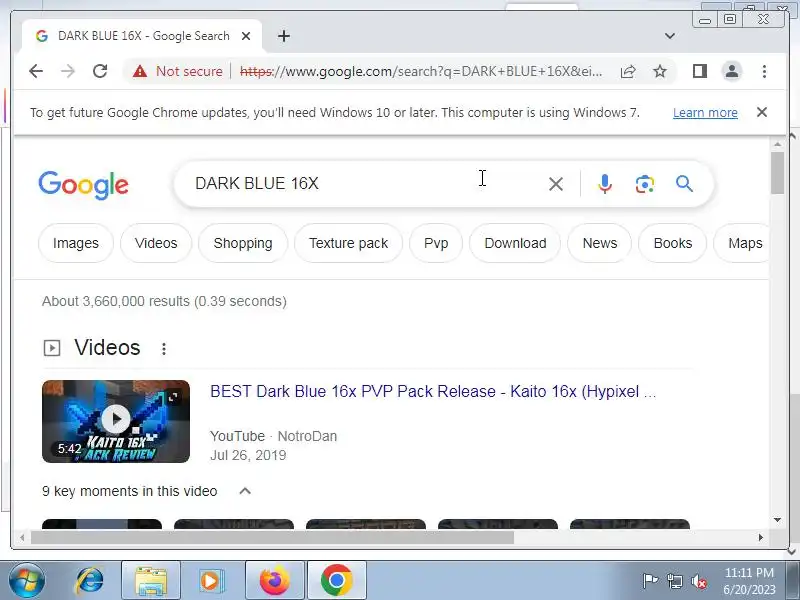The width and height of the screenshot is (800, 600).
Task: Click the Not secure warning icon
Action: point(140,71)
